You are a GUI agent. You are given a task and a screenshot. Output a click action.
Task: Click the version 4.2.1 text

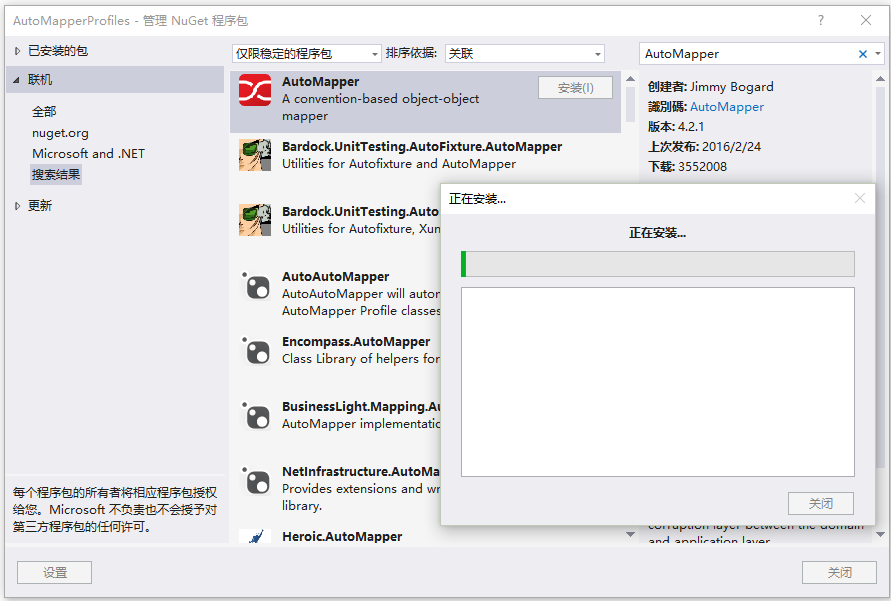(x=691, y=127)
